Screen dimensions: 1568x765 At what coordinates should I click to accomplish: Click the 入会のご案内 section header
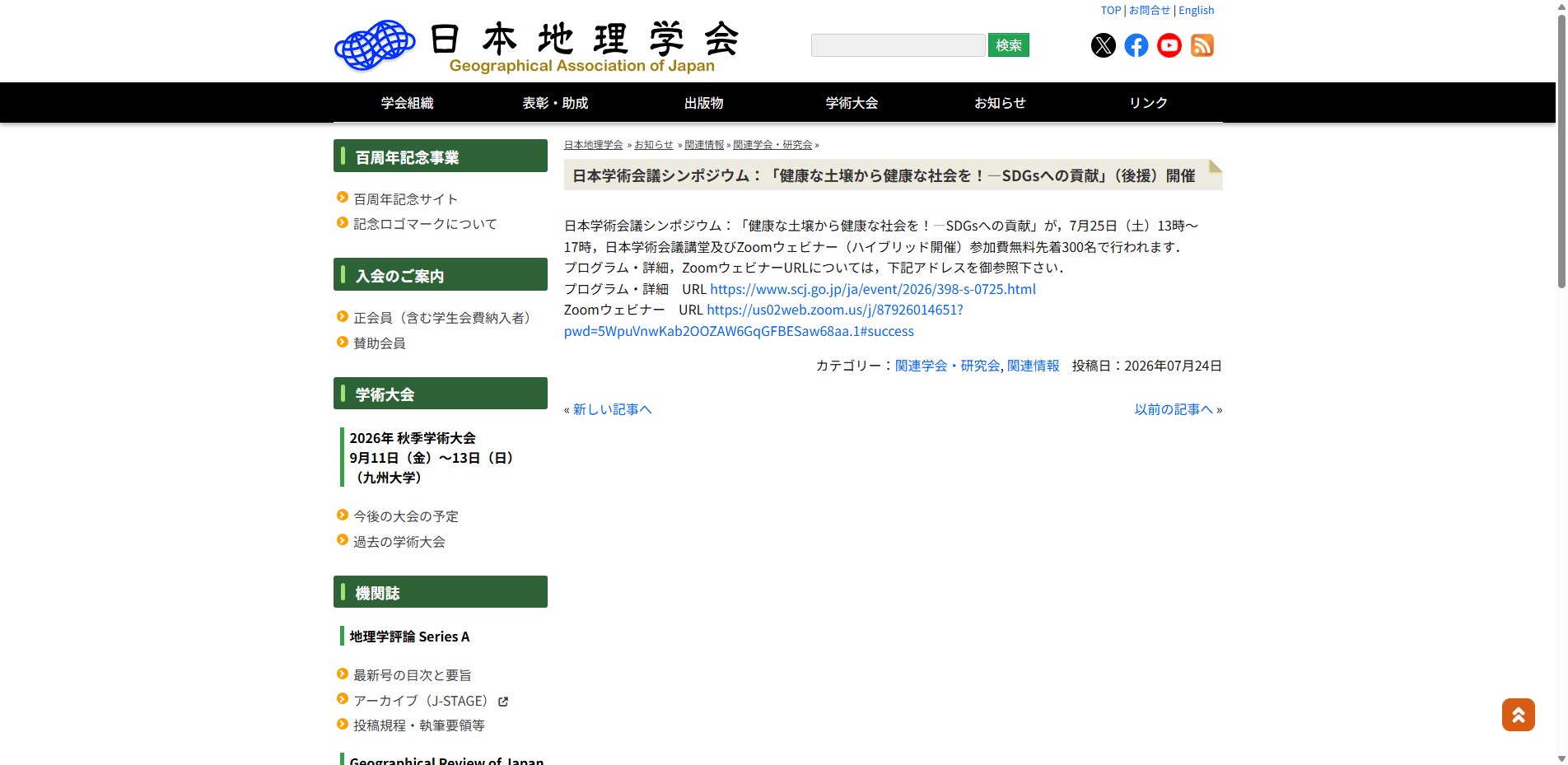440,274
